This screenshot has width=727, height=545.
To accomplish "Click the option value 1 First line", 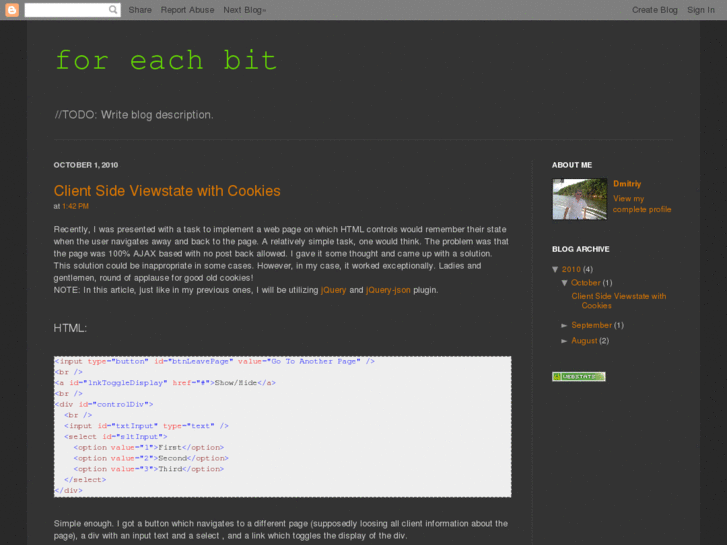I will click(x=149, y=448).
